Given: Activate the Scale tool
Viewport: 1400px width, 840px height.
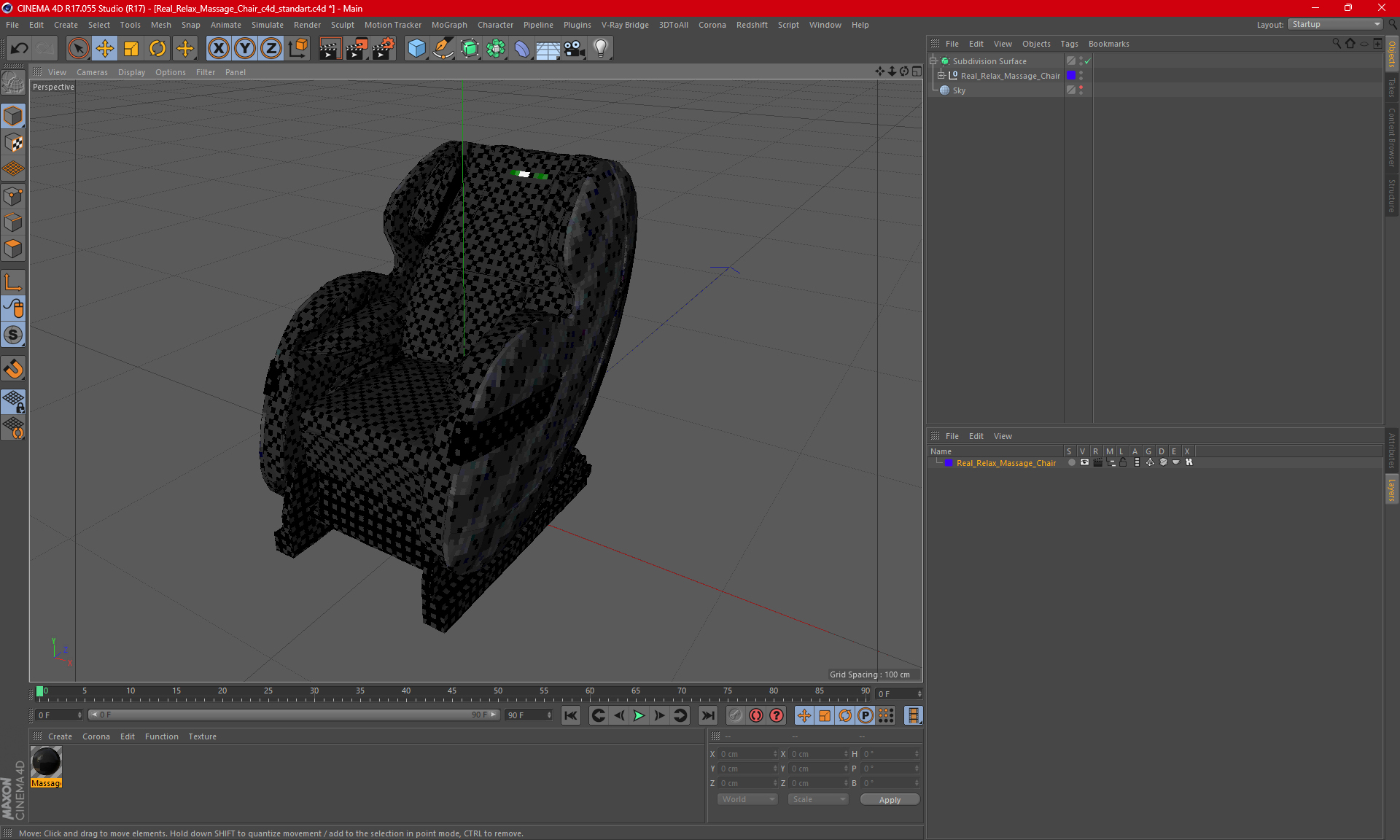Looking at the screenshot, I should [x=131, y=49].
